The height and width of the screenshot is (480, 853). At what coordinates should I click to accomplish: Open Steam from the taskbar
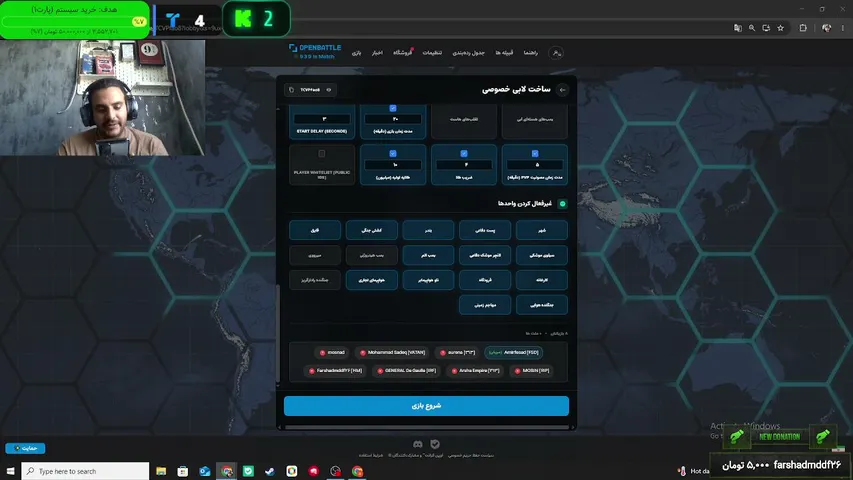[x=270, y=471]
